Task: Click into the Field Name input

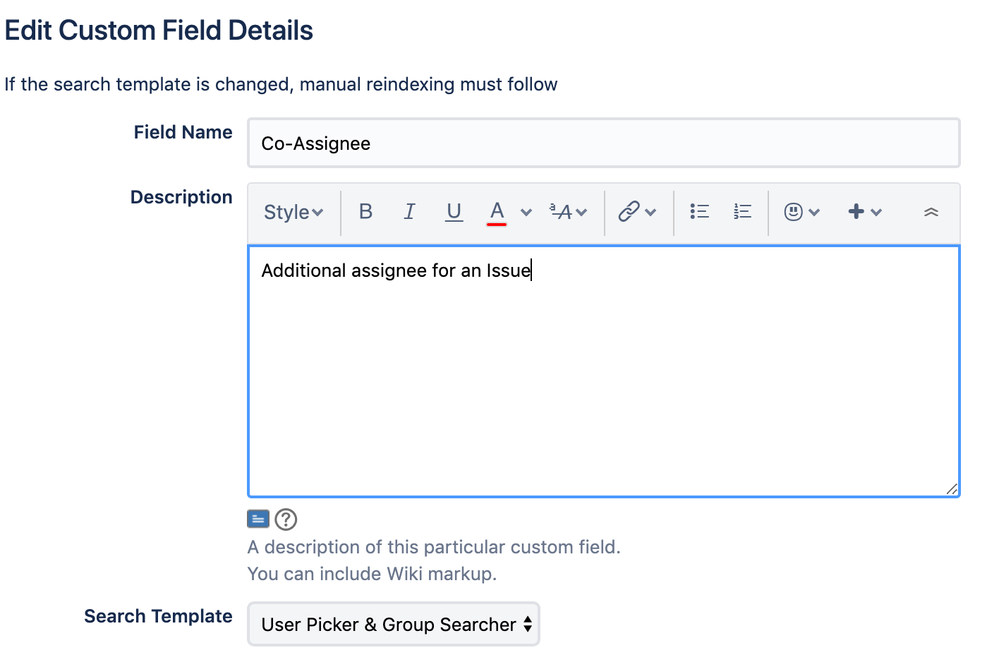Action: coord(603,143)
